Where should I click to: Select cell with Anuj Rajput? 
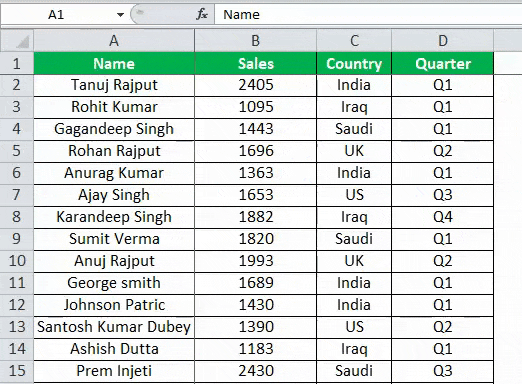point(114,261)
